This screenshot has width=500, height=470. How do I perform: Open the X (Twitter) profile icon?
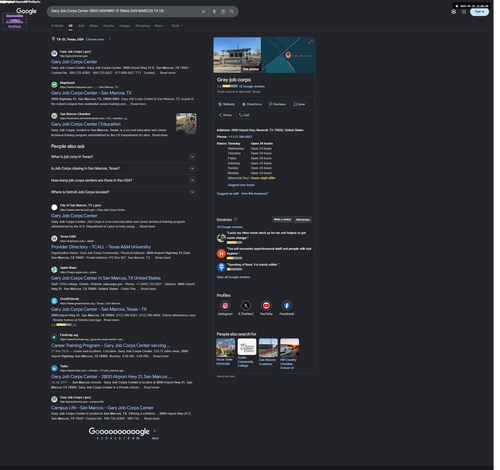click(x=246, y=305)
